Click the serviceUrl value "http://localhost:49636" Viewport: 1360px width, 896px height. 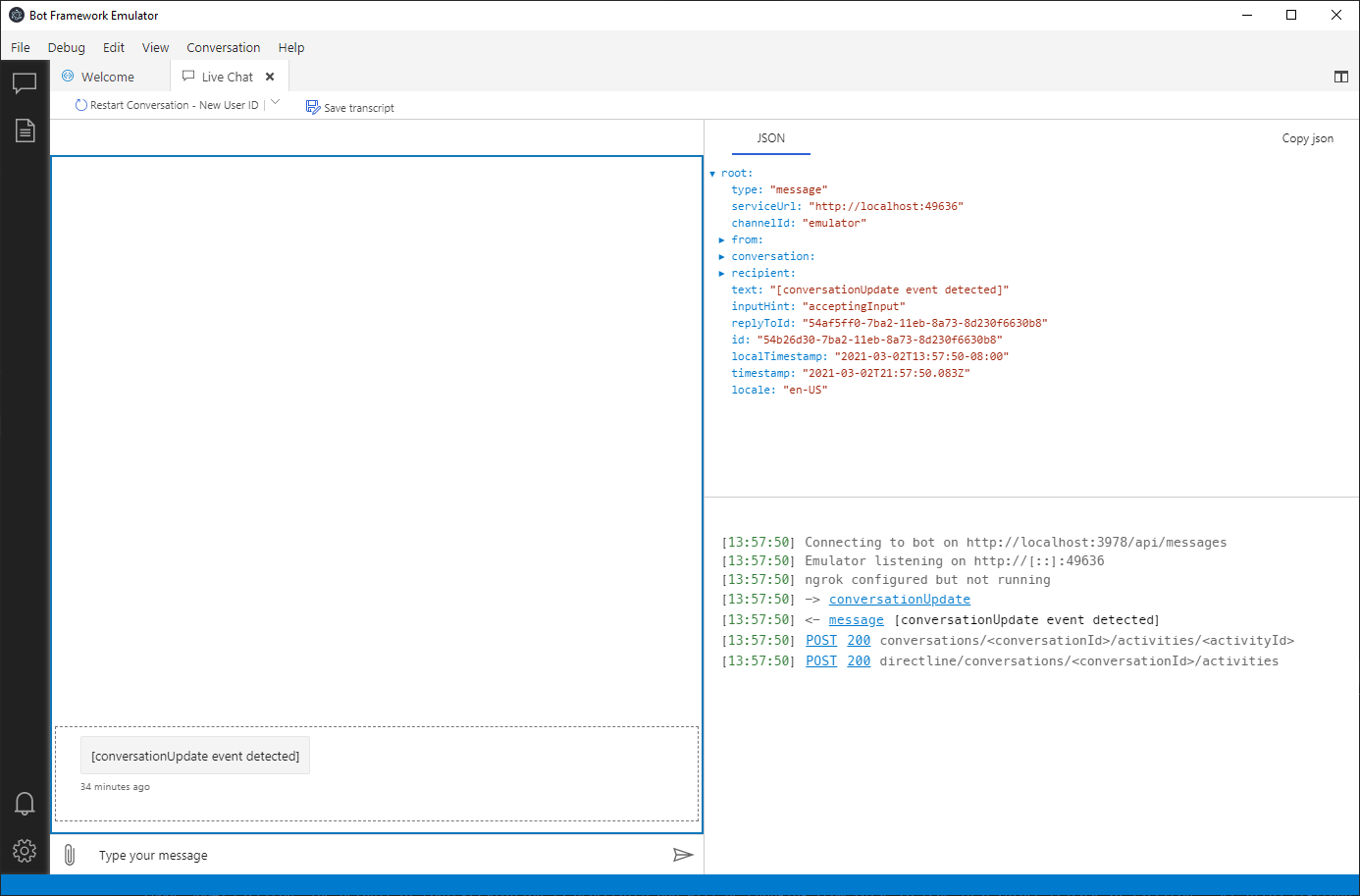886,207
